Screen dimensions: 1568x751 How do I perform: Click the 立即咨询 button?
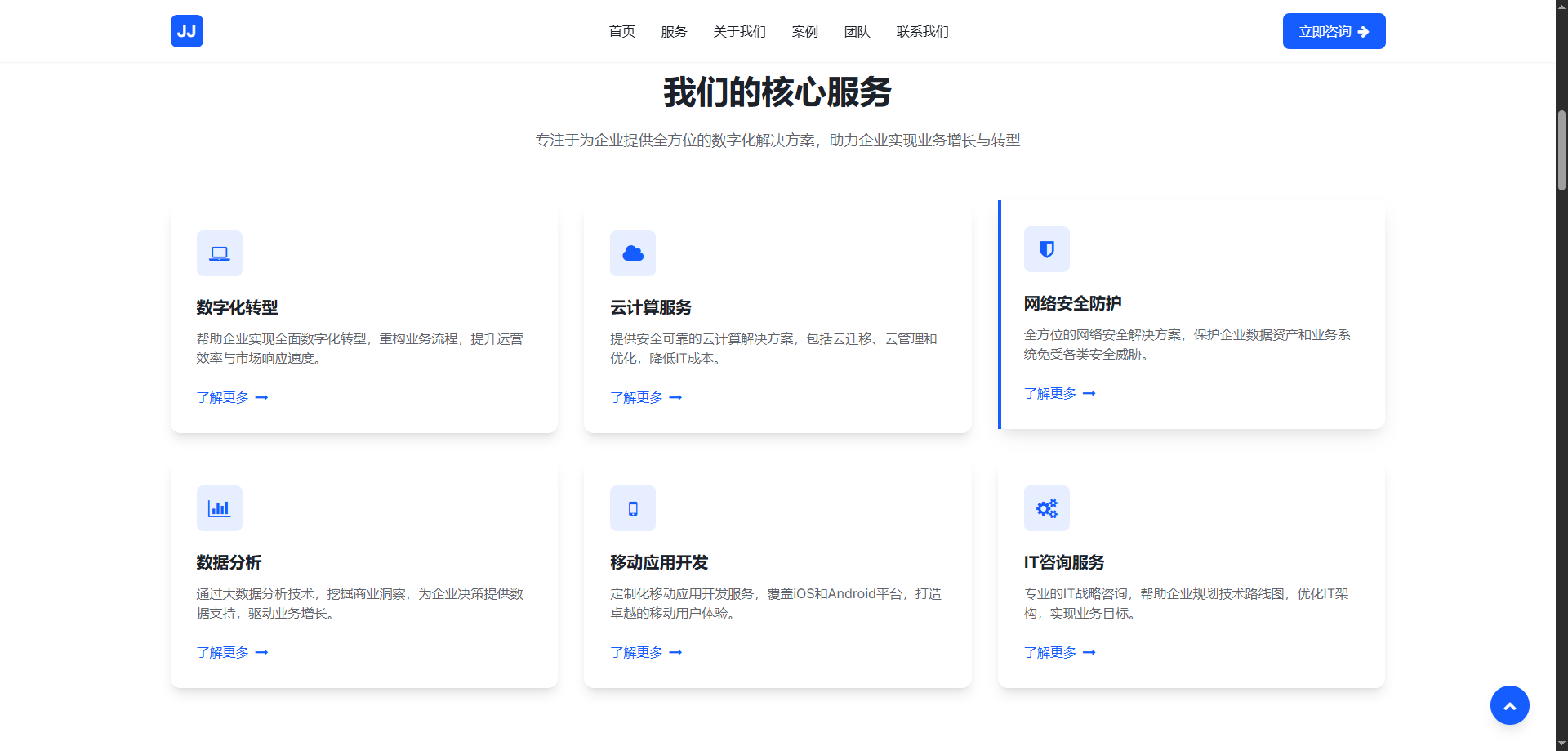(1334, 31)
